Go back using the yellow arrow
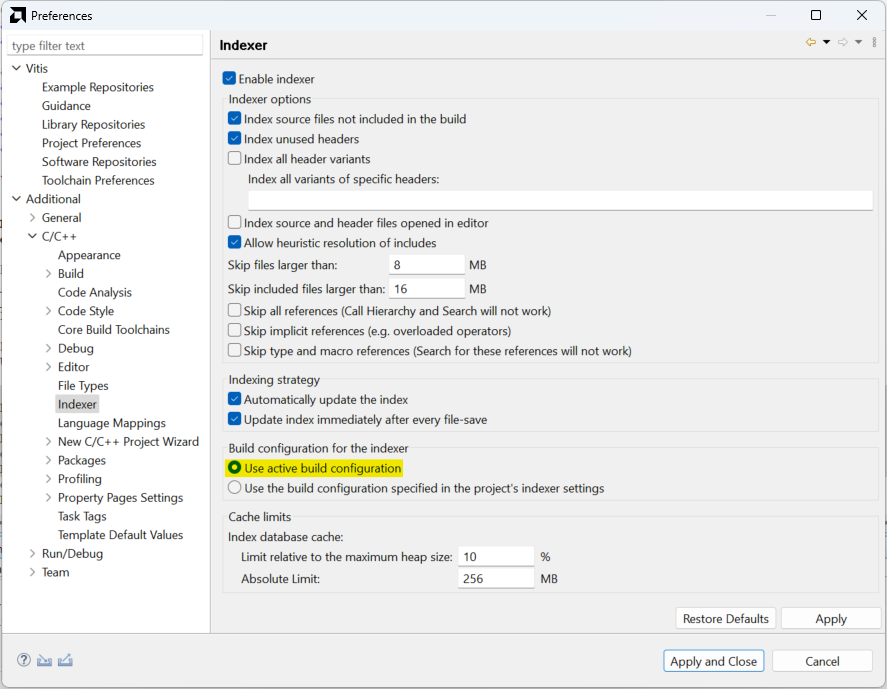887x689 pixels. (811, 42)
